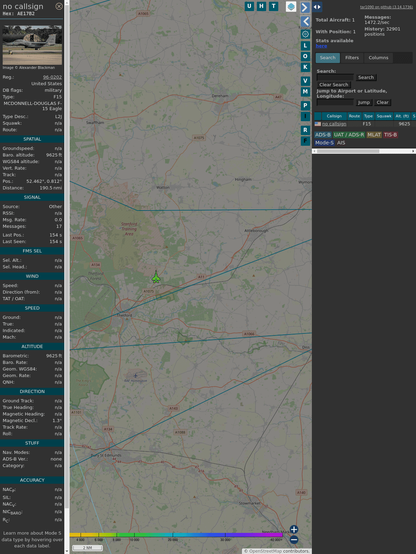Toggle sidebar width with double-arrow button
416x554 pixels.
pyautogui.click(x=317, y=7)
